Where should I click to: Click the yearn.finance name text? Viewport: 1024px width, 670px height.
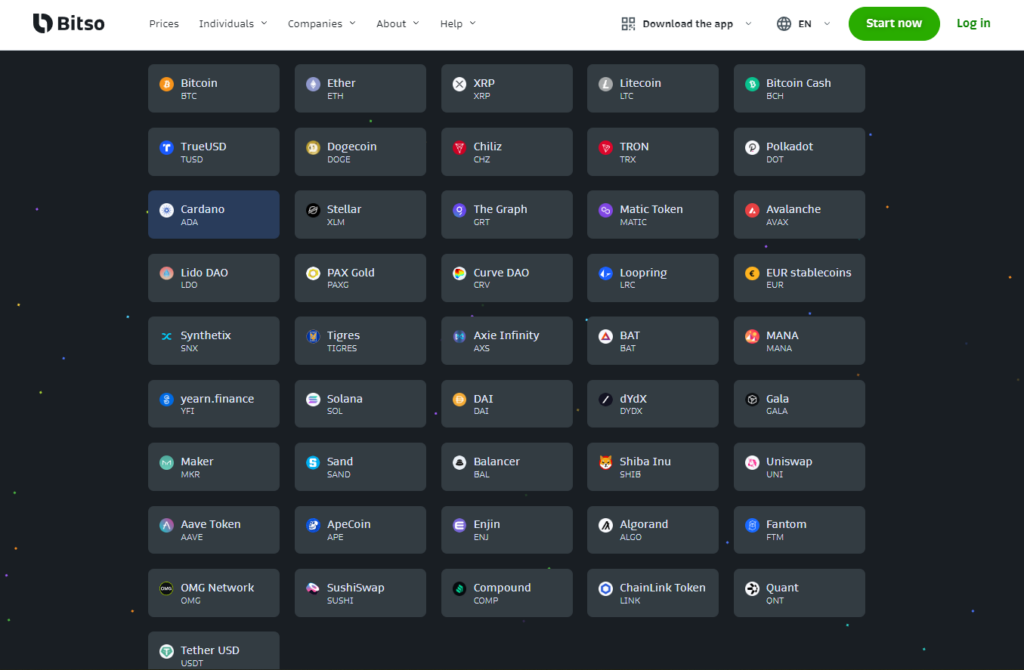(217, 398)
